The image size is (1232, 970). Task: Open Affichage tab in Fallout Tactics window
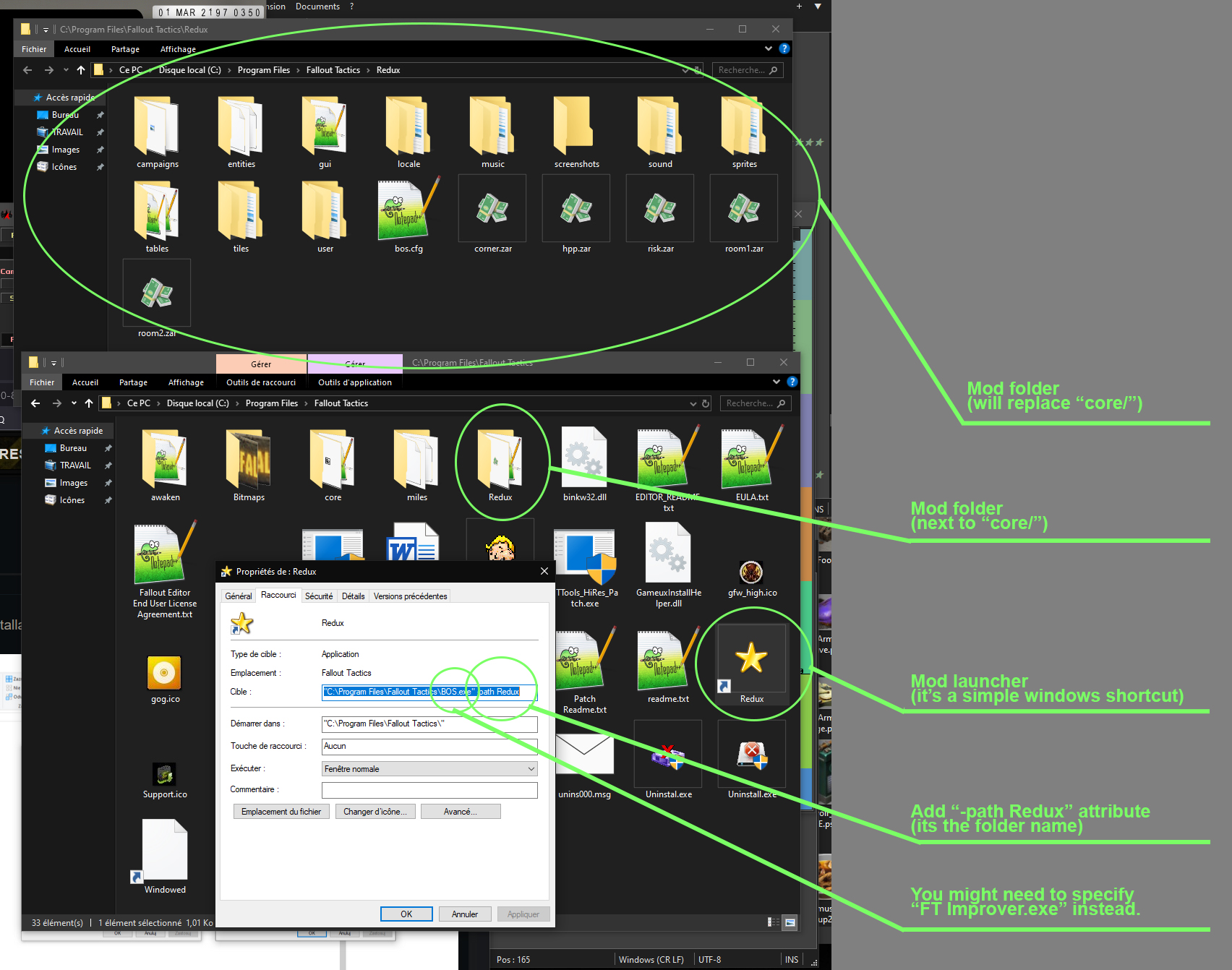(186, 382)
